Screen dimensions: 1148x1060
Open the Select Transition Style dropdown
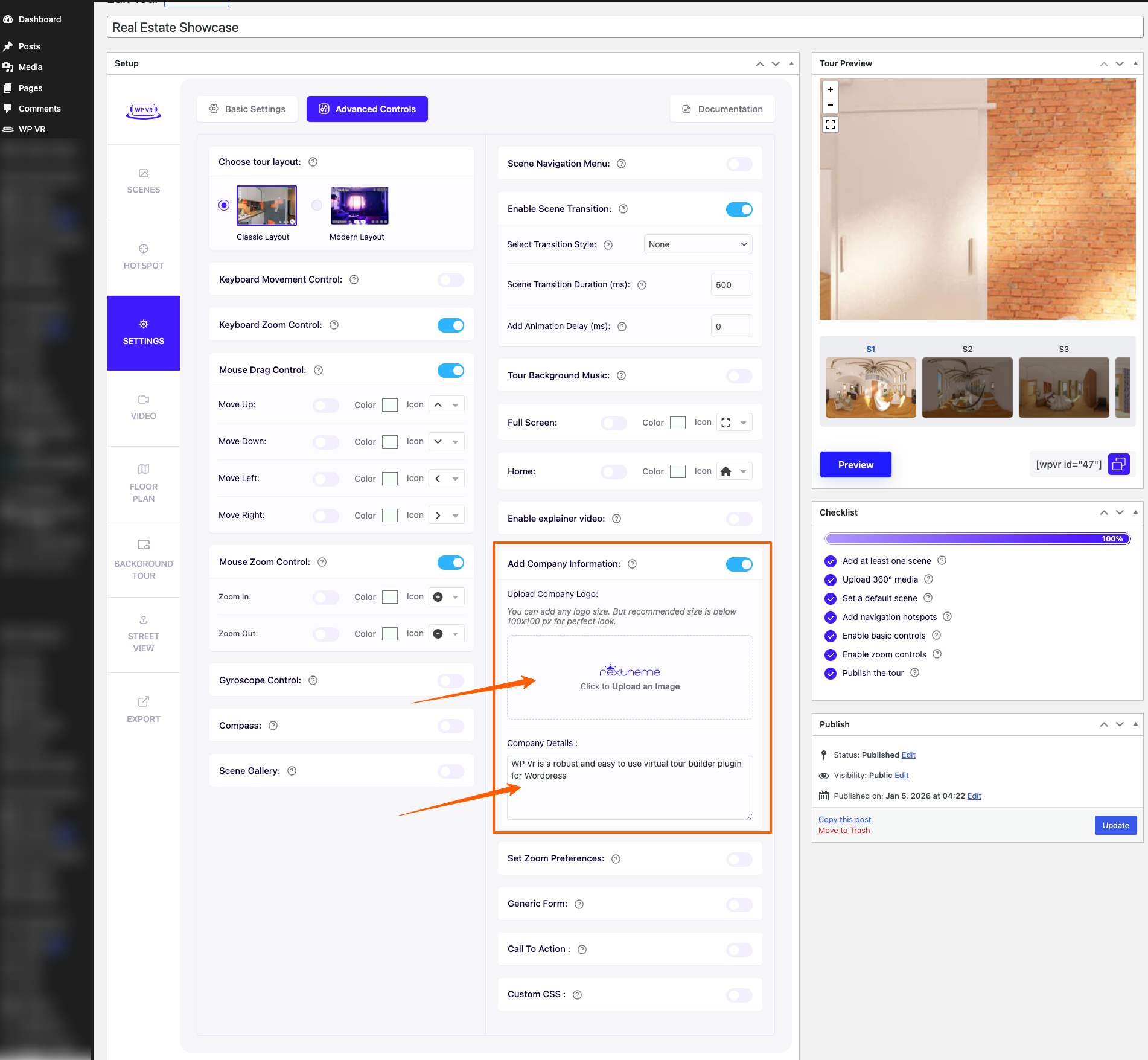(x=698, y=244)
